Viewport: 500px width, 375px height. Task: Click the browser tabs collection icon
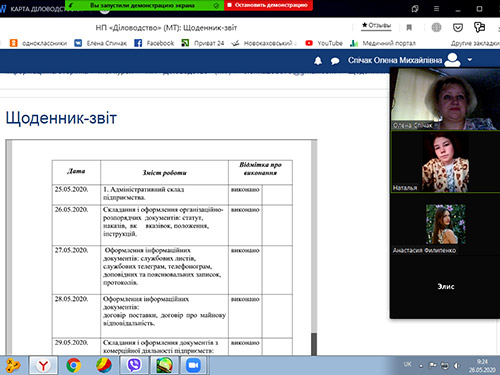(415, 9)
